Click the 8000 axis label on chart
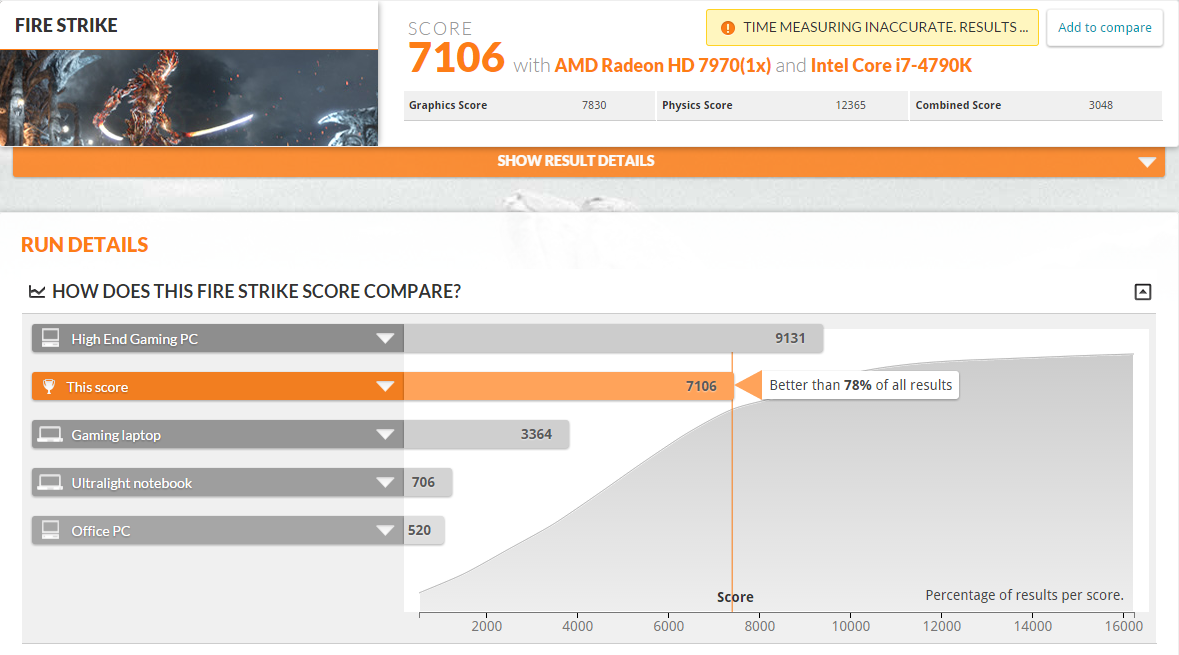 [x=759, y=626]
